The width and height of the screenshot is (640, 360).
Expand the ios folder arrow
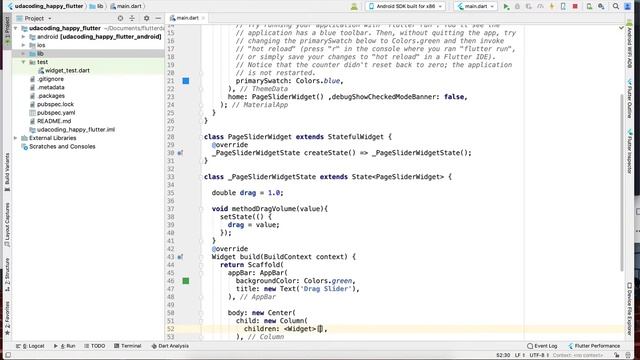click(x=24, y=45)
